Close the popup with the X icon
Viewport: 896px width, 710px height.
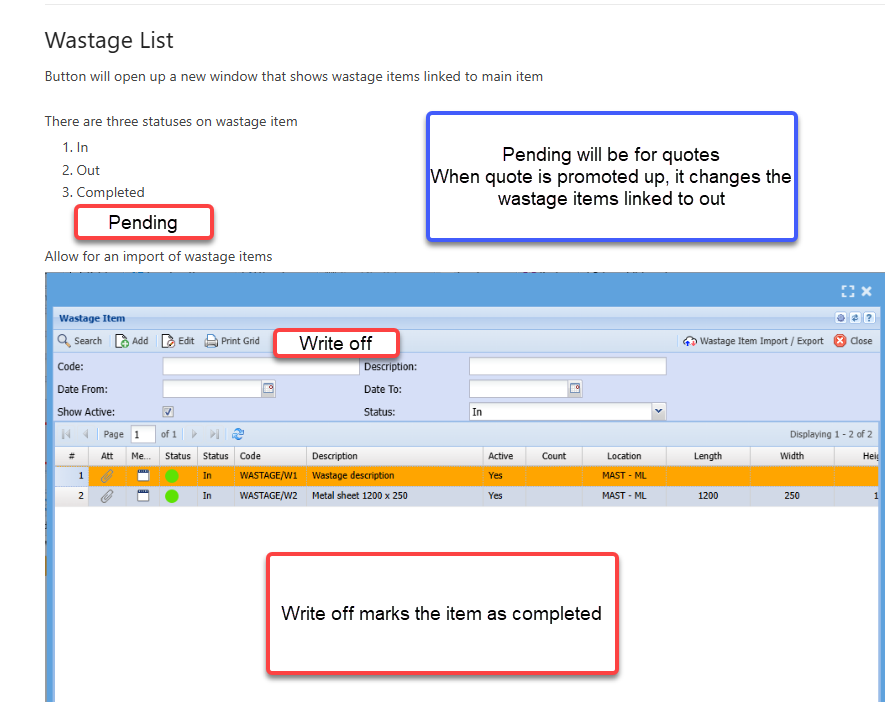point(867,292)
